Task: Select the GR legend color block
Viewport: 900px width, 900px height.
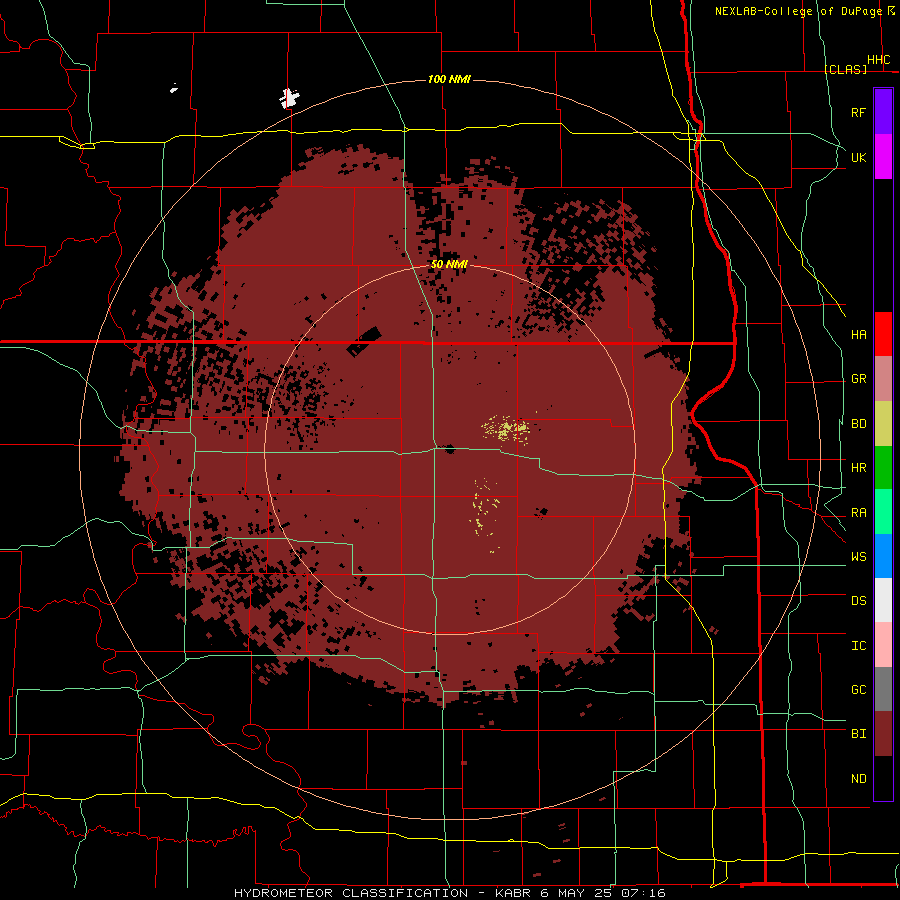Action: [883, 379]
